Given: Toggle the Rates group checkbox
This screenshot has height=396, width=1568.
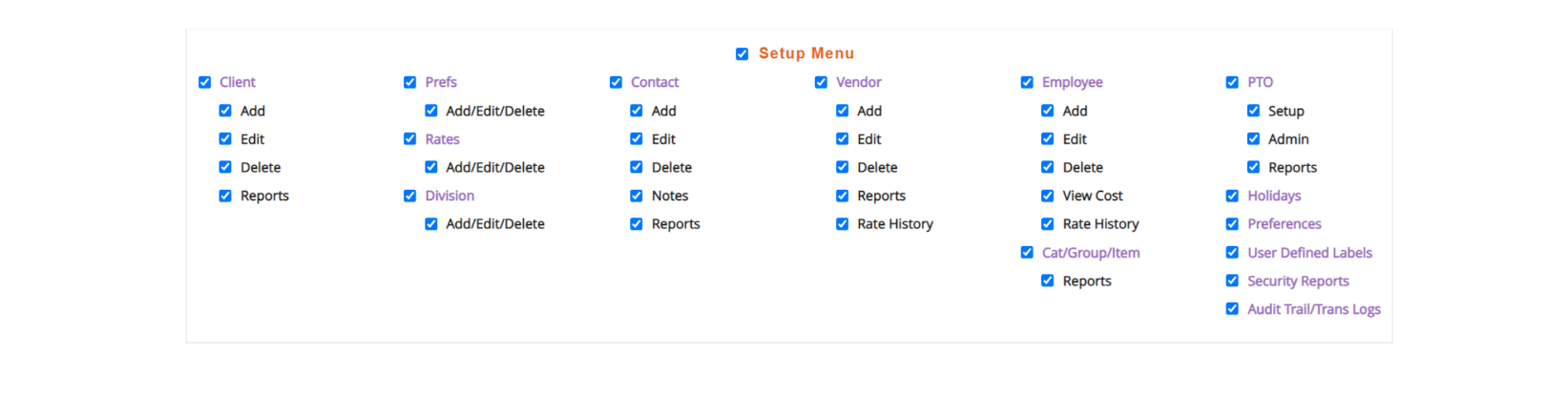Looking at the screenshot, I should coord(409,138).
